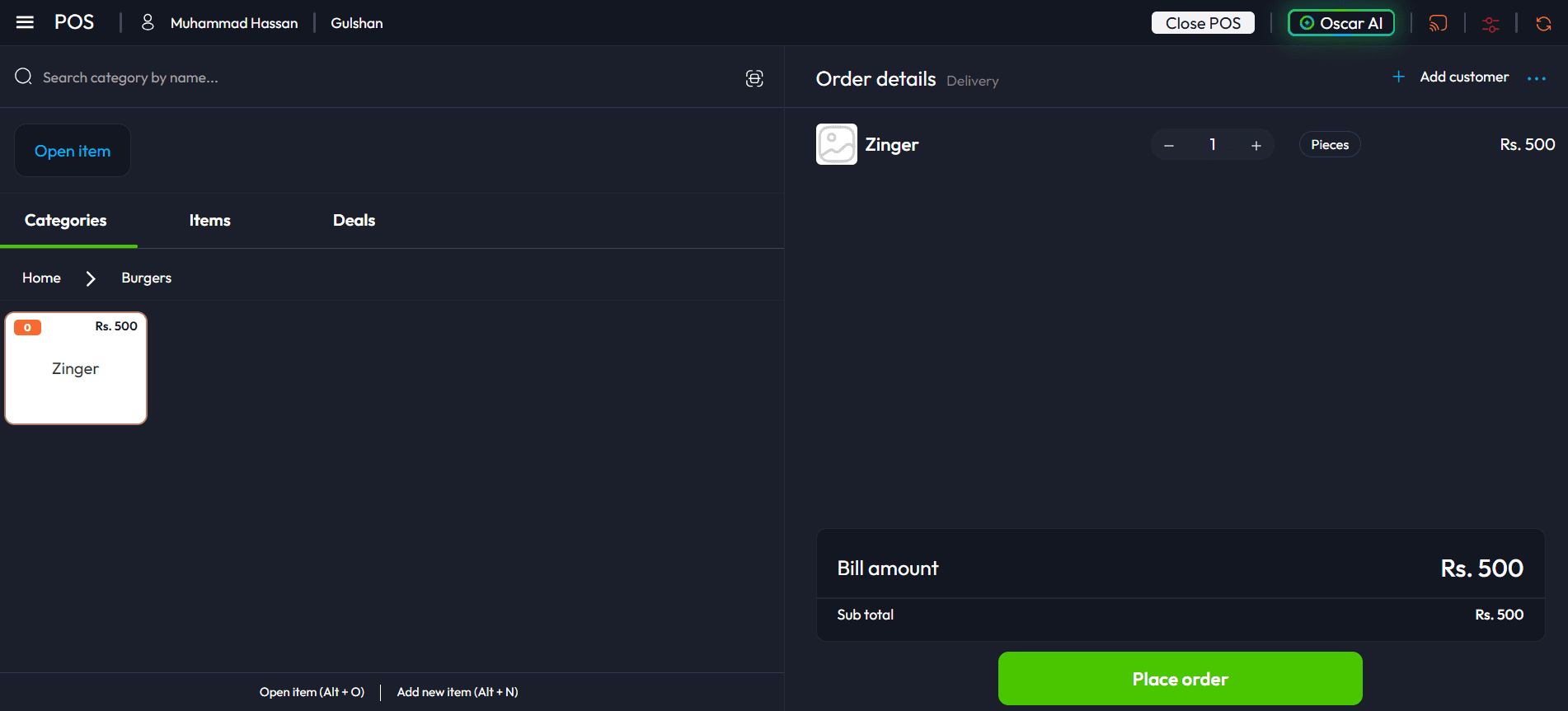
Task: Click the plus icon beside Add customer
Action: click(x=1398, y=77)
